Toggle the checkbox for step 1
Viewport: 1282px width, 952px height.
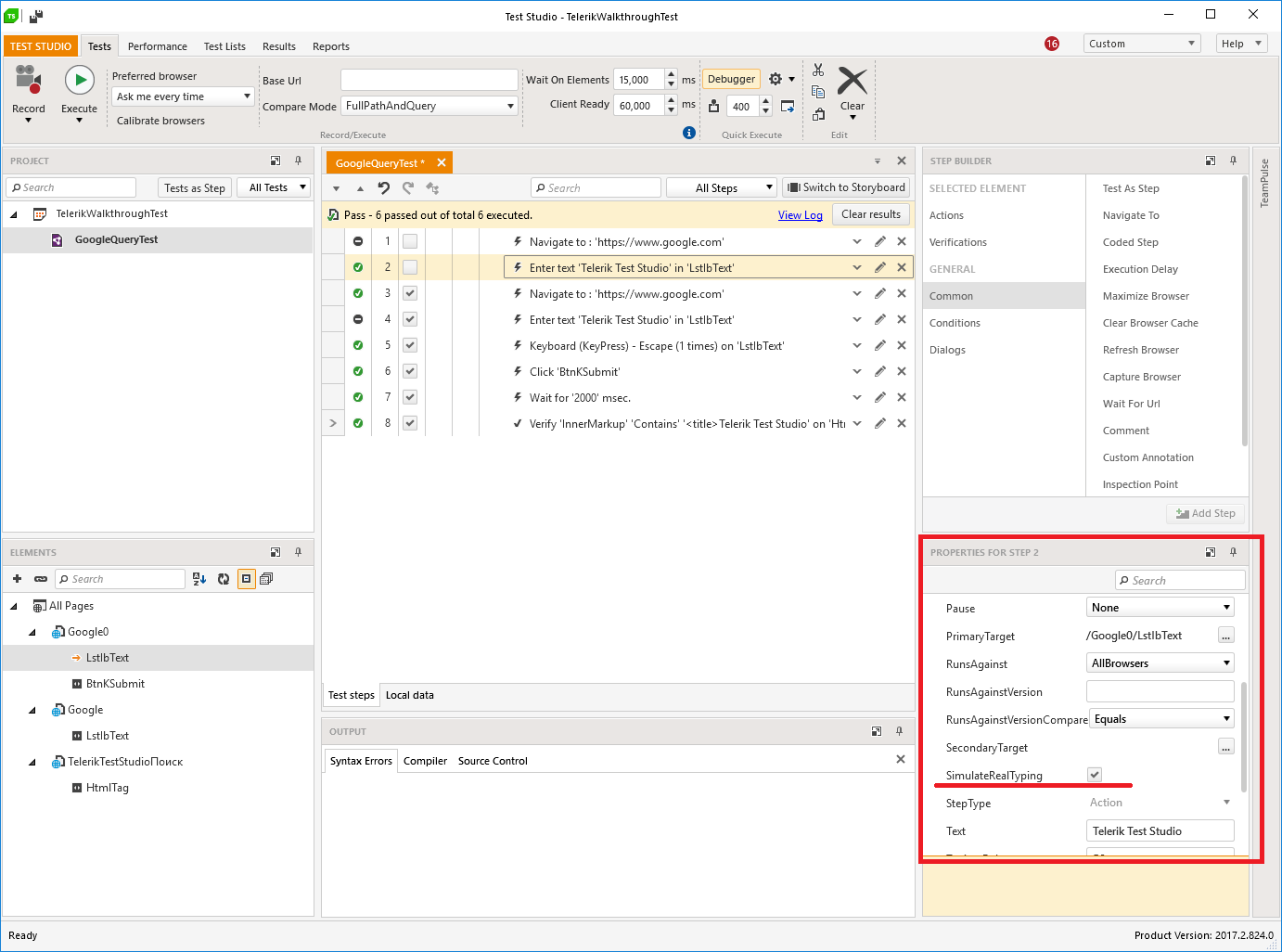[x=410, y=241]
